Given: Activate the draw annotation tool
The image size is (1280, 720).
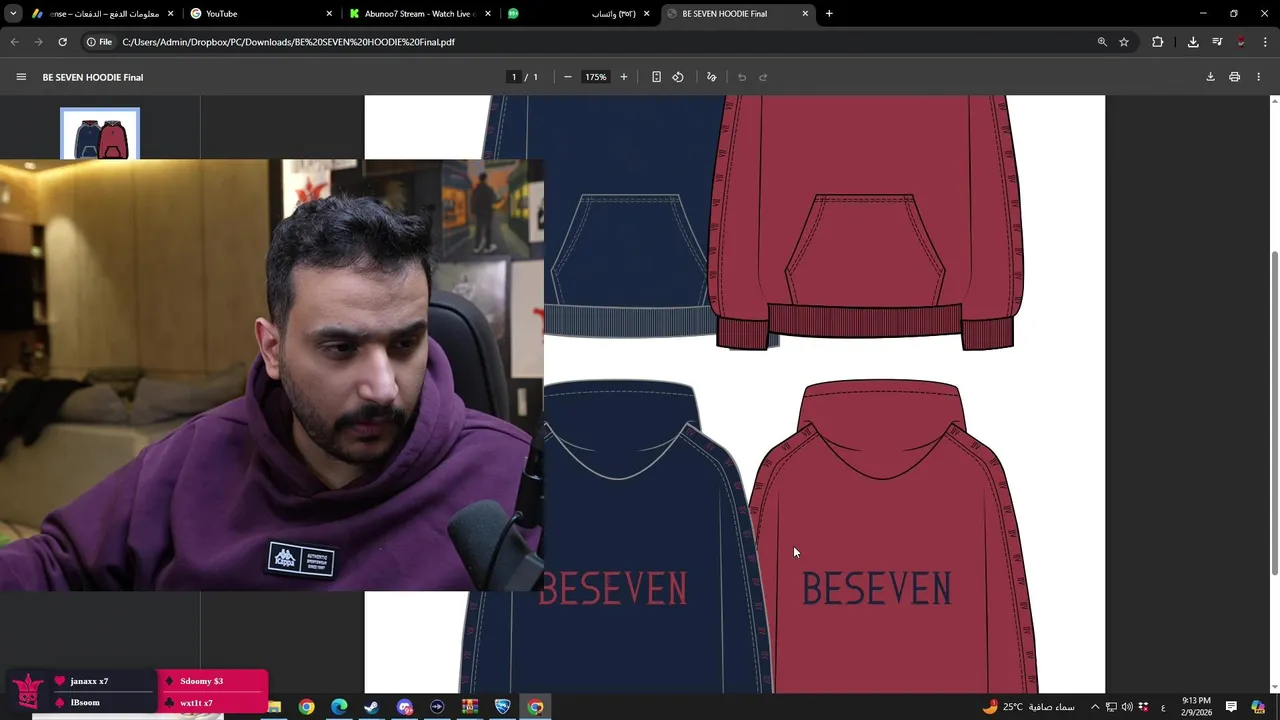Looking at the screenshot, I should [x=712, y=77].
